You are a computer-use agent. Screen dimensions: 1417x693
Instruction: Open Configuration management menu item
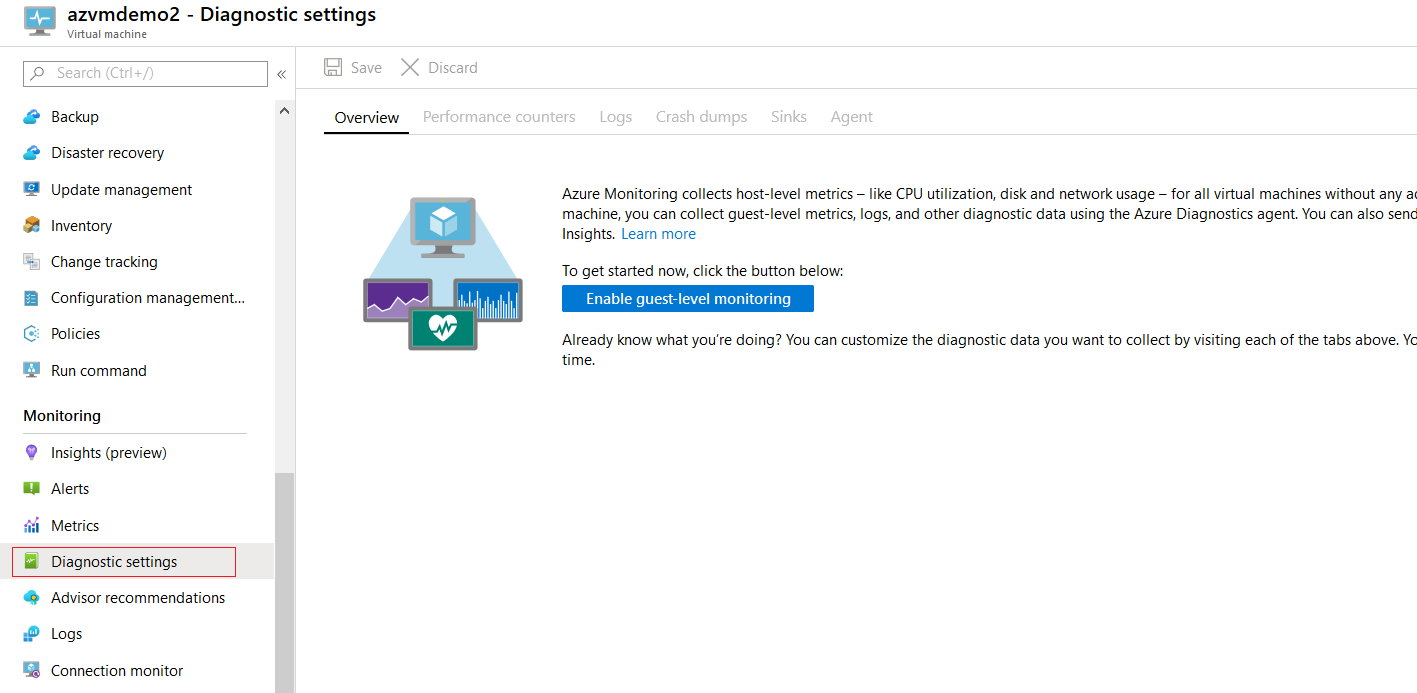click(148, 298)
